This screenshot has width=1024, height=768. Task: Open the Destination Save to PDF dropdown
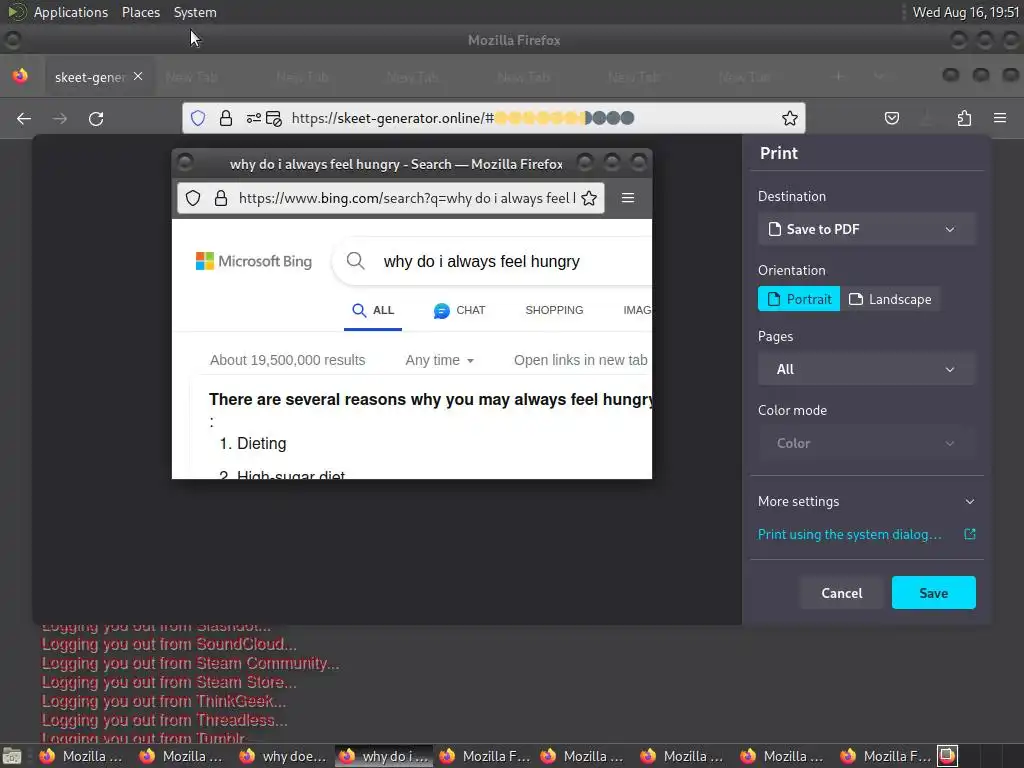(x=867, y=229)
